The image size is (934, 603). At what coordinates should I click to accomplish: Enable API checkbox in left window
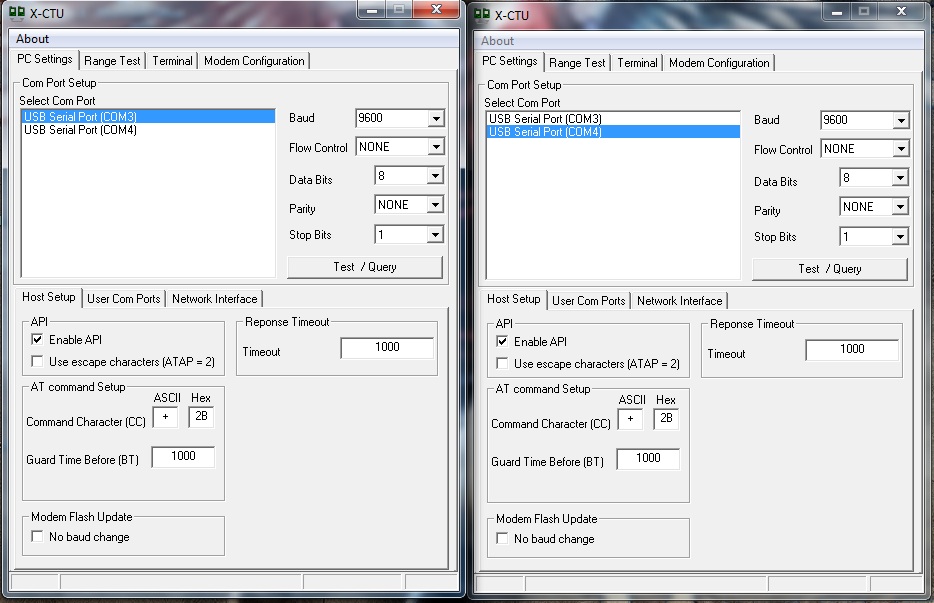click(x=37, y=340)
